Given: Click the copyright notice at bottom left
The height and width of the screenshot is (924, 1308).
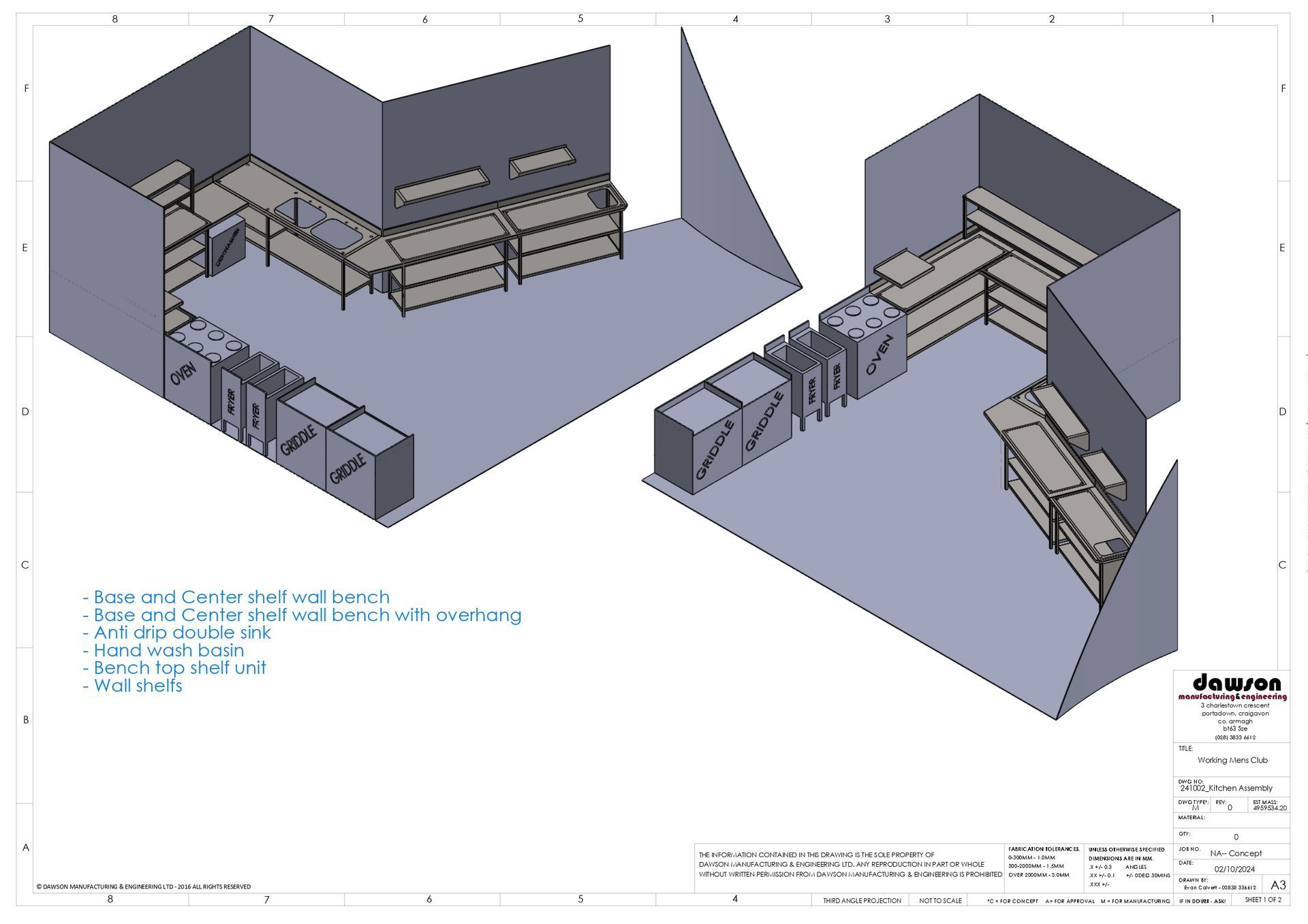Looking at the screenshot, I should [x=143, y=887].
